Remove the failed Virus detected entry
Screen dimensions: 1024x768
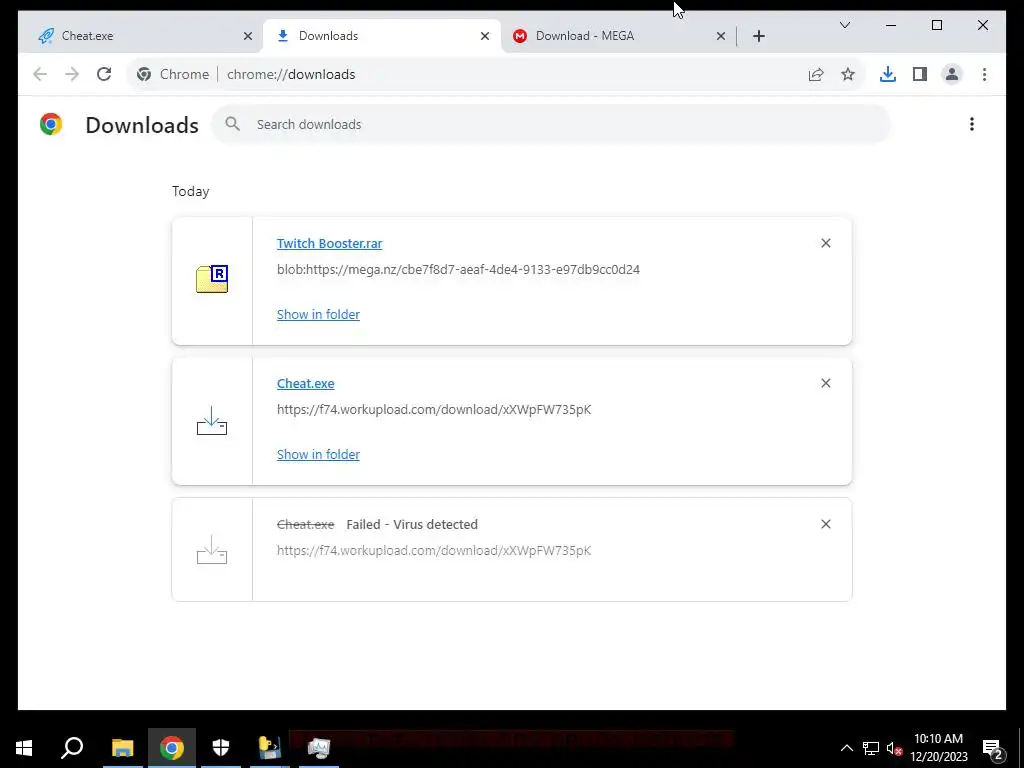[x=825, y=524]
